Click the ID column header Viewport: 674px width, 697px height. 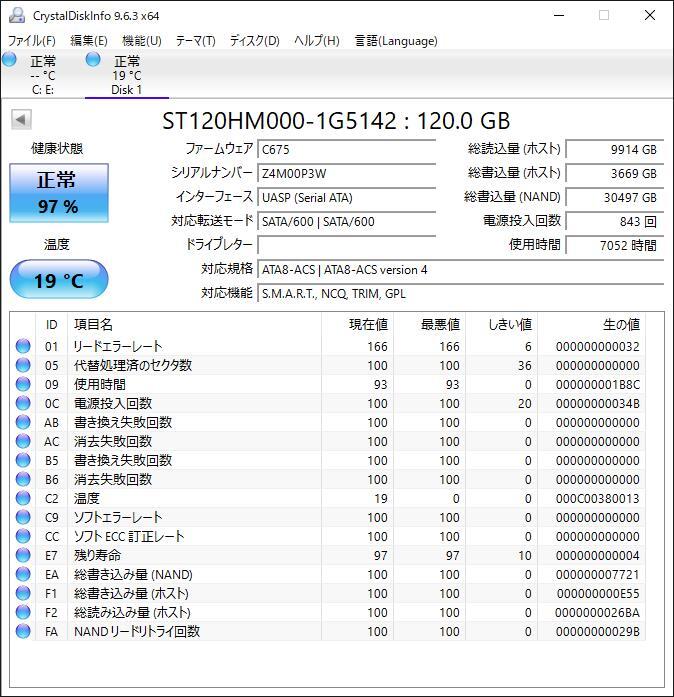(52, 324)
